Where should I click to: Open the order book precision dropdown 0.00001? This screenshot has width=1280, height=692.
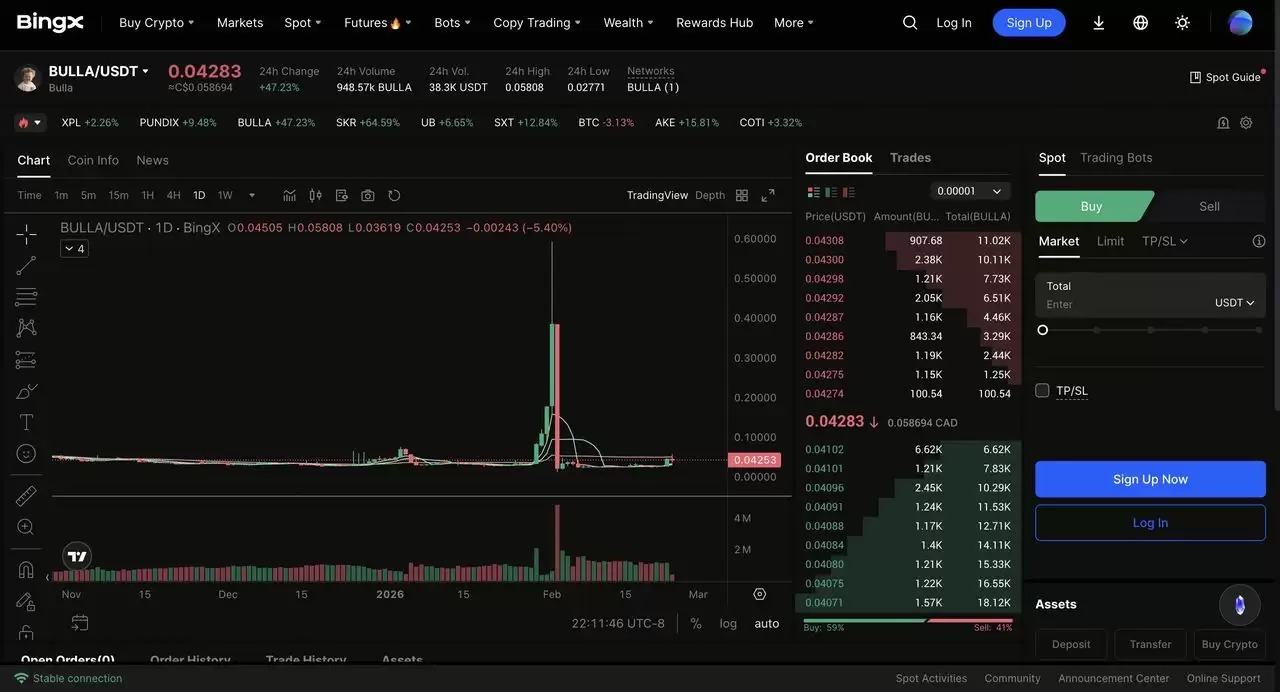point(969,191)
